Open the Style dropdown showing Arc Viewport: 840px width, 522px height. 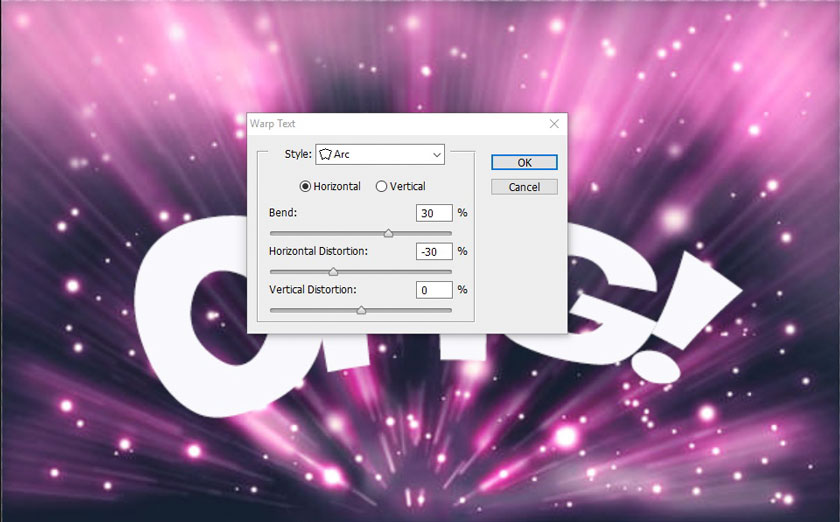click(x=380, y=154)
